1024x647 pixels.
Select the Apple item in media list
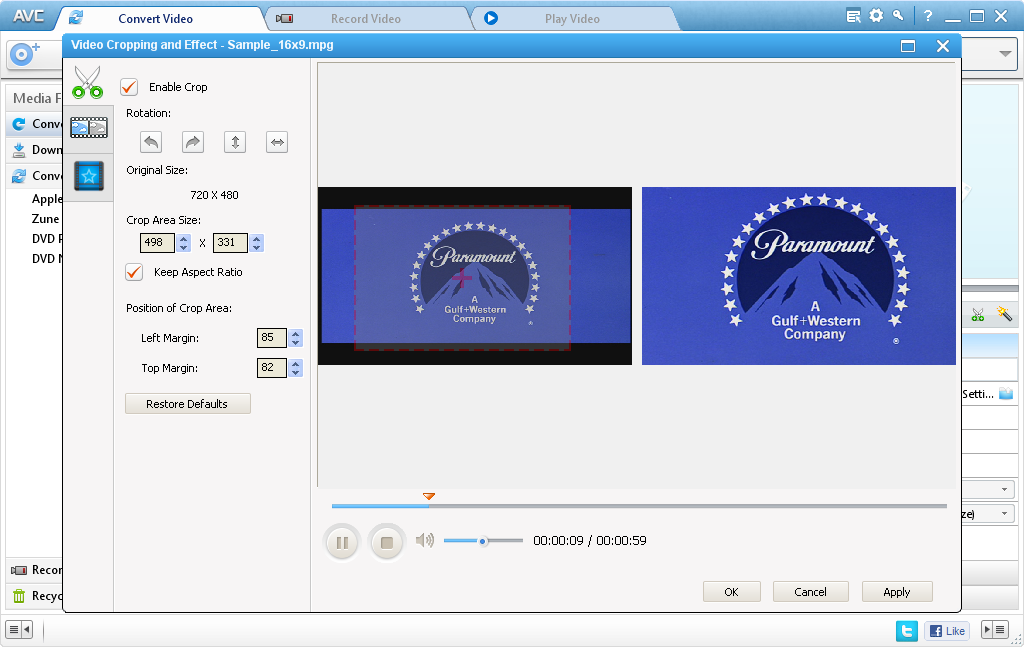coord(47,198)
